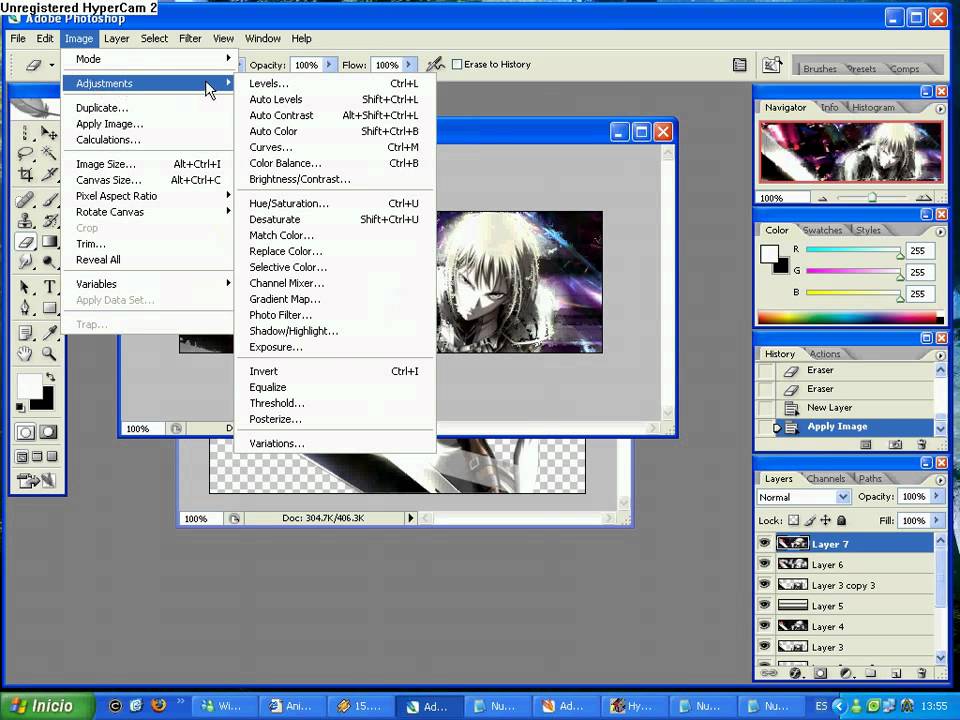Screen dimensions: 960x720
Task: Hide Layer 4 visibility eye
Action: point(764,626)
